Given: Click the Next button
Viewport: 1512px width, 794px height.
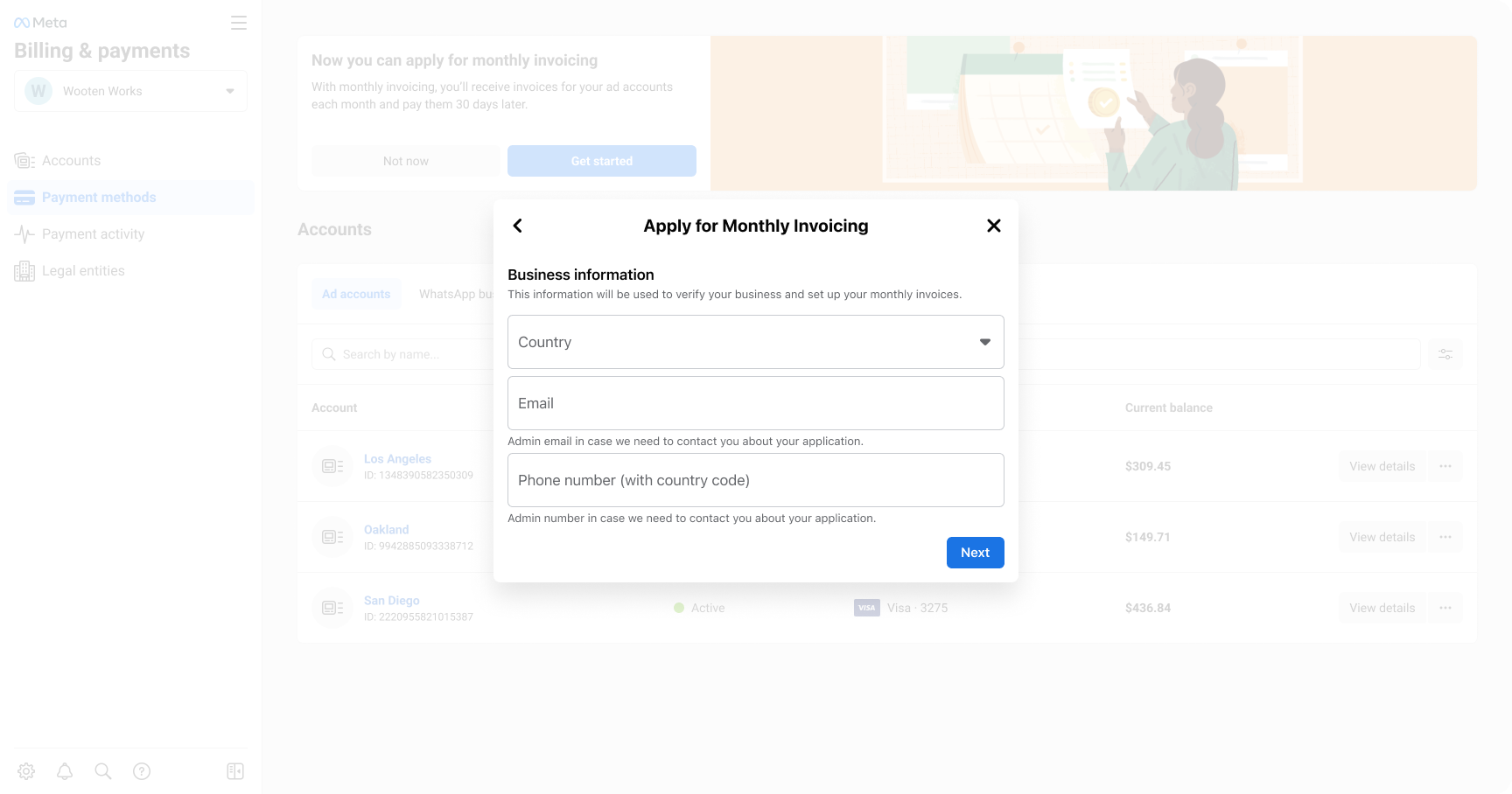Looking at the screenshot, I should [x=976, y=553].
